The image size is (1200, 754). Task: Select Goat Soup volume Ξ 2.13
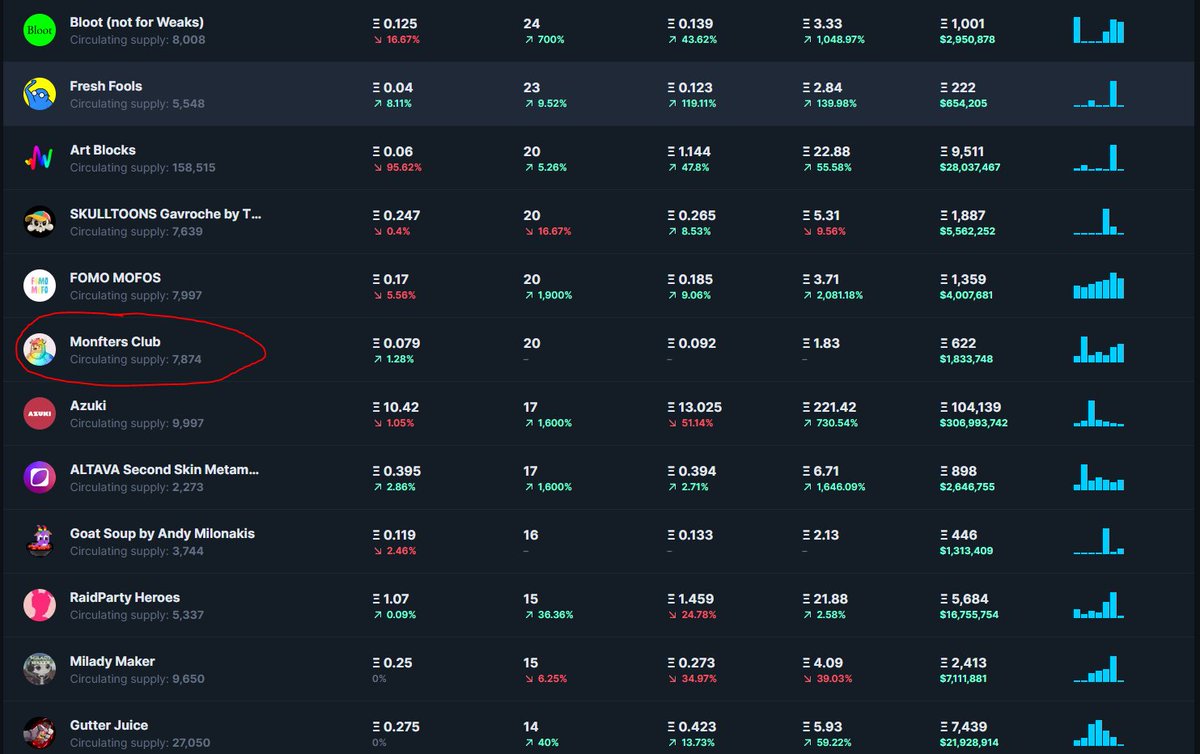click(822, 535)
